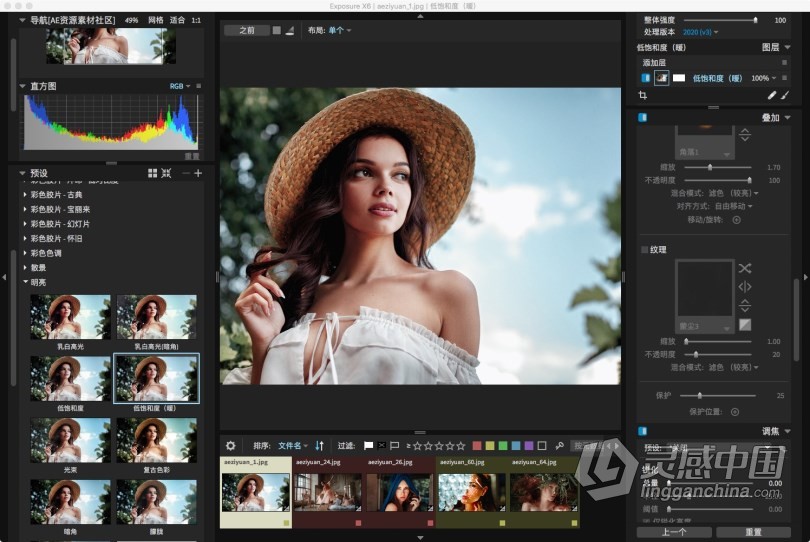
Task: Click 重置 reset button at bottom right
Action: (x=753, y=532)
